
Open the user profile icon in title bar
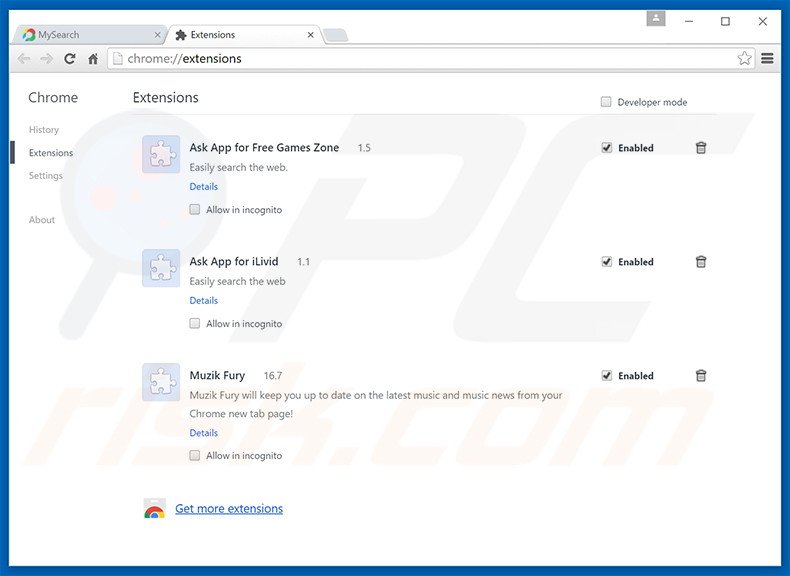[x=656, y=19]
